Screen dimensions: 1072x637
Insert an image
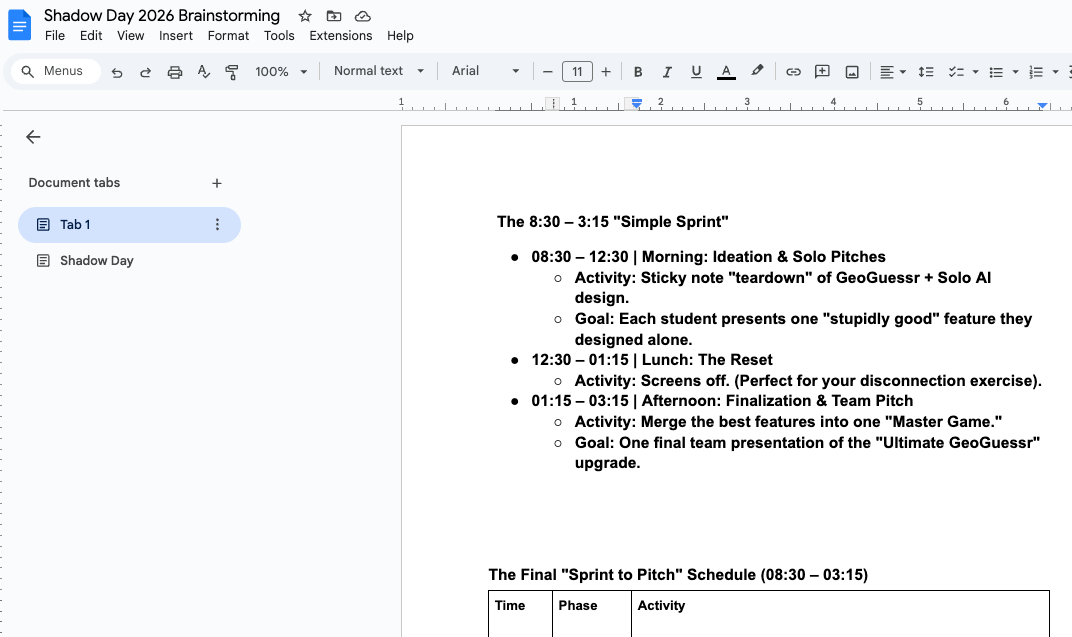(x=852, y=71)
